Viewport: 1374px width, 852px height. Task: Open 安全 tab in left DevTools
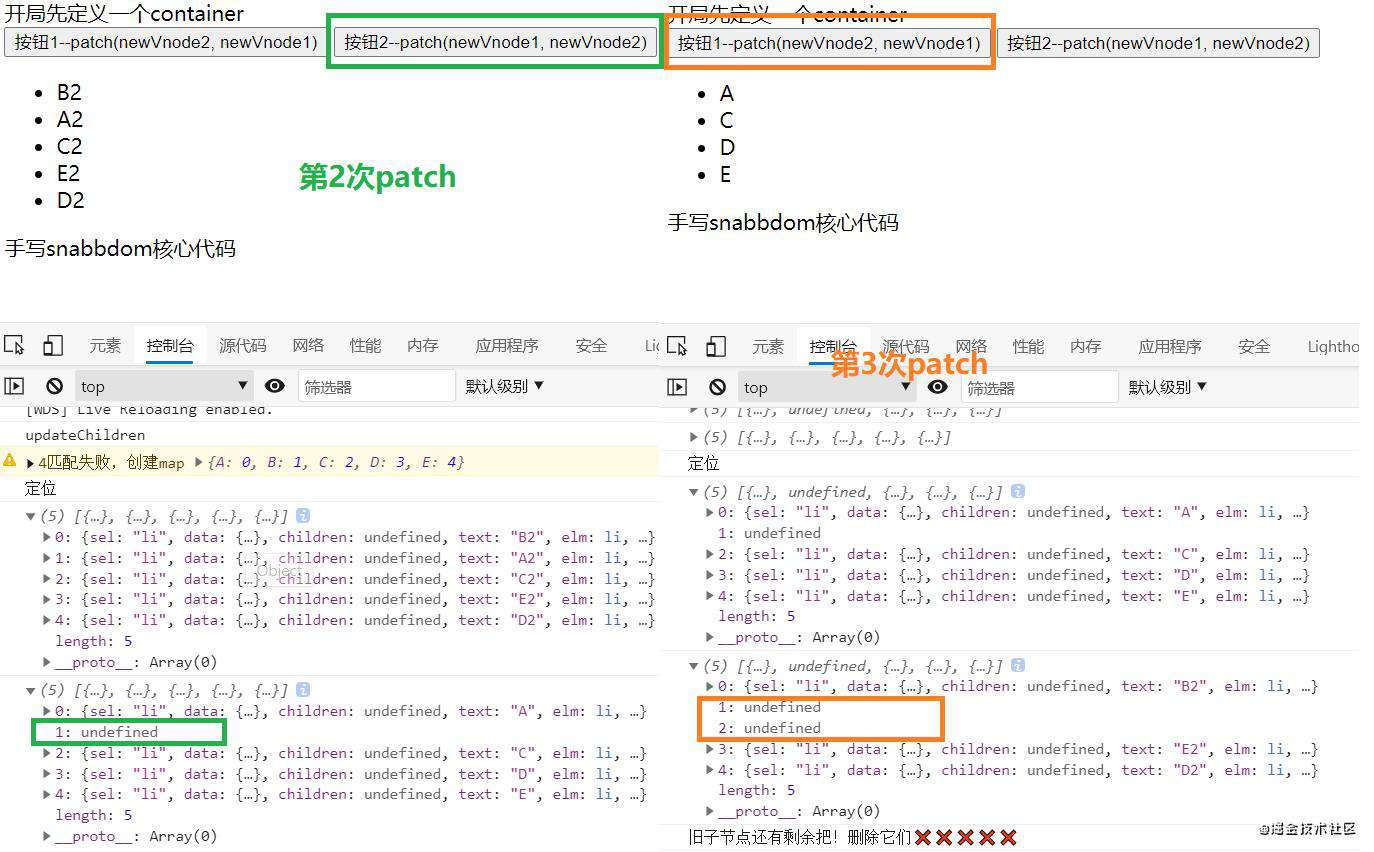(x=591, y=345)
